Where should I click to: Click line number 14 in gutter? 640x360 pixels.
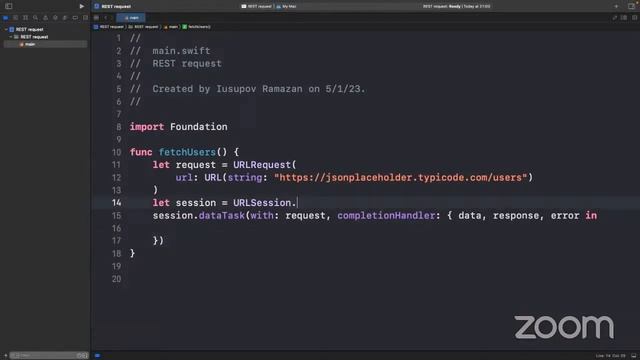[x=117, y=203]
